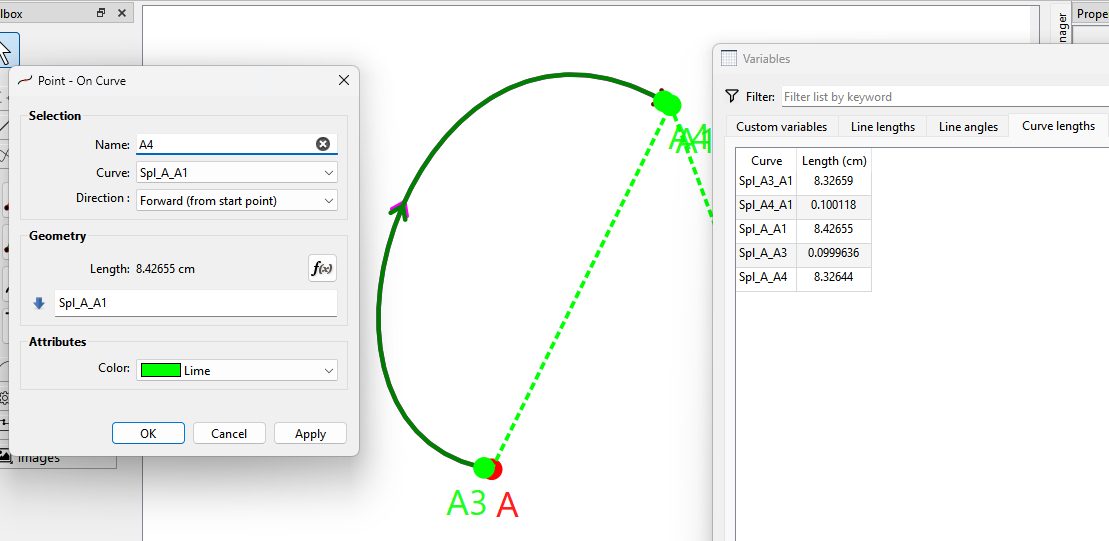The width and height of the screenshot is (1109, 541).
Task: Undock the toolbox panel with float icon
Action: click(x=101, y=14)
